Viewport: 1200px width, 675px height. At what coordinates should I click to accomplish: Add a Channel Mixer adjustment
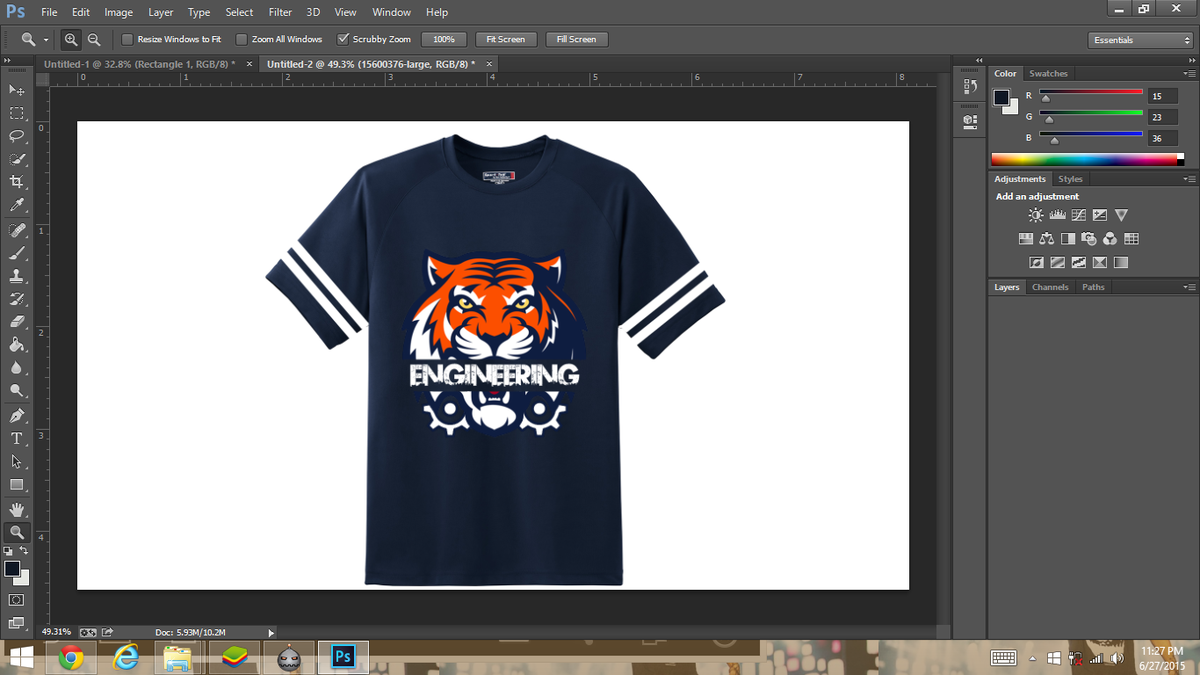tap(1110, 239)
